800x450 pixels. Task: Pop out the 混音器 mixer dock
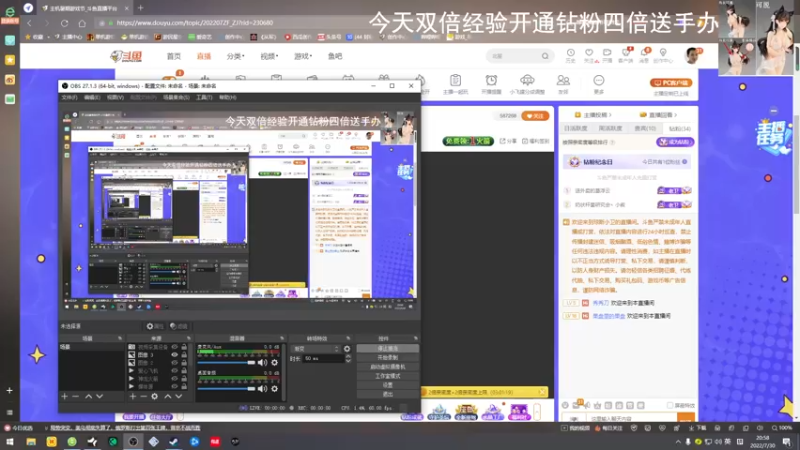282,339
